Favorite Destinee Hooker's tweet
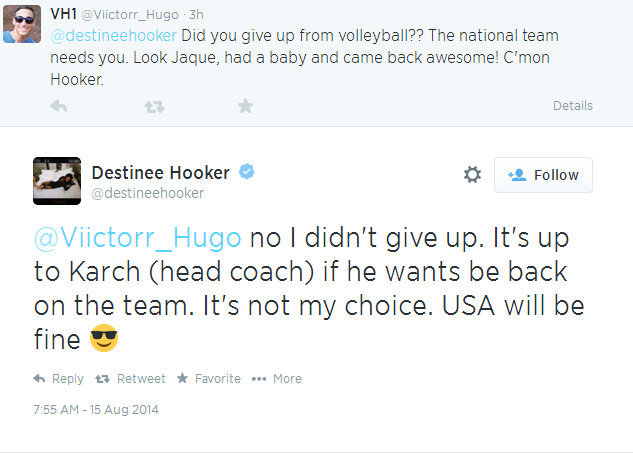633x453 pixels. 208,379
